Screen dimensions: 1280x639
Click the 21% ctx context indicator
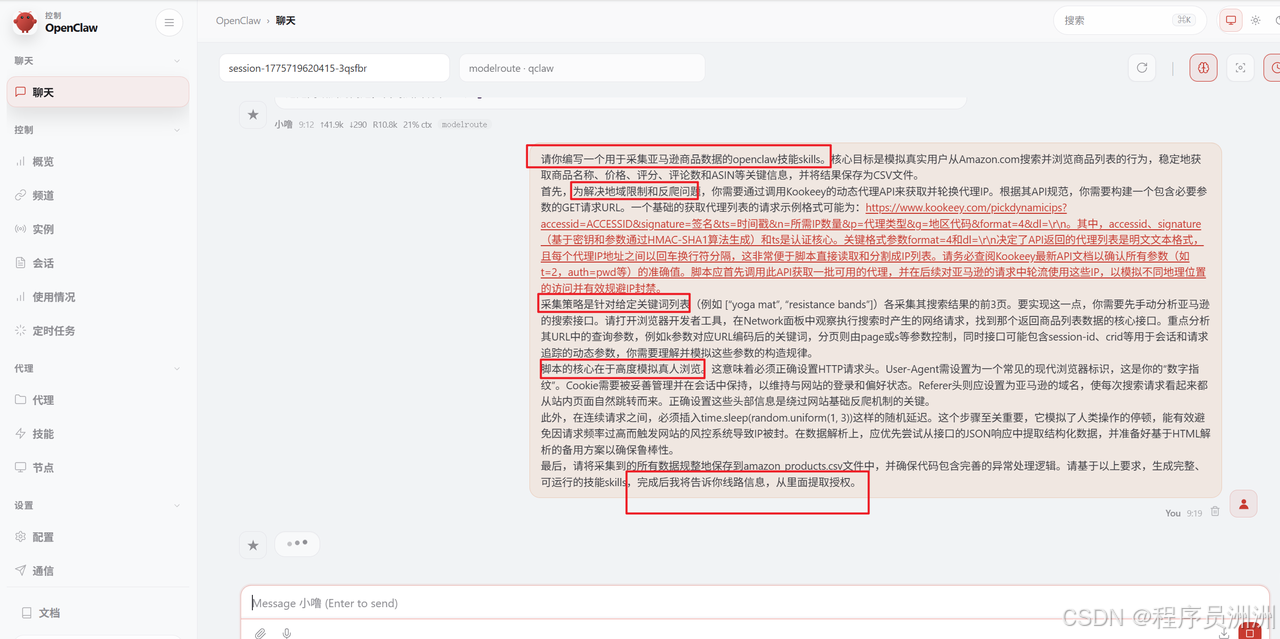418,125
